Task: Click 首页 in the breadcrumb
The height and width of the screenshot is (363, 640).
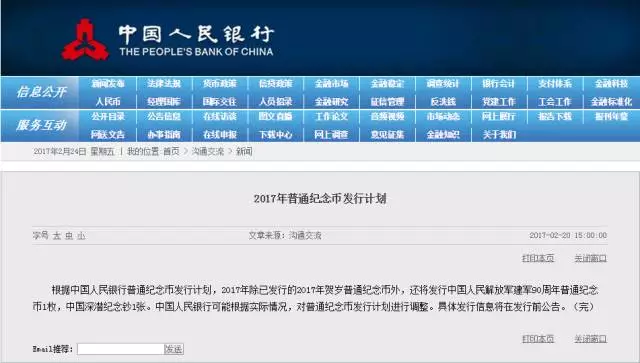Action: [x=171, y=151]
